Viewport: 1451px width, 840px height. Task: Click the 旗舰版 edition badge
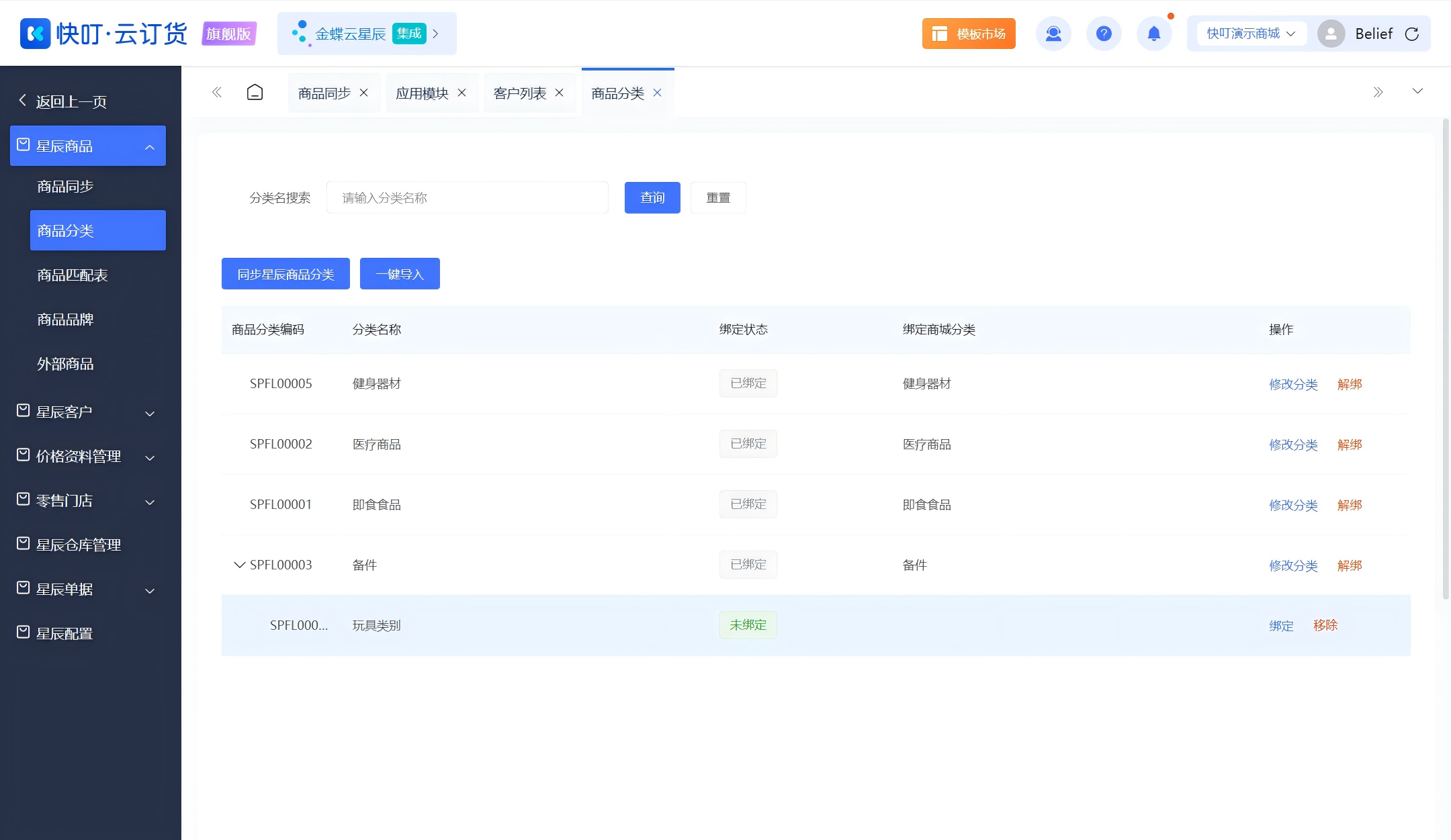click(229, 34)
